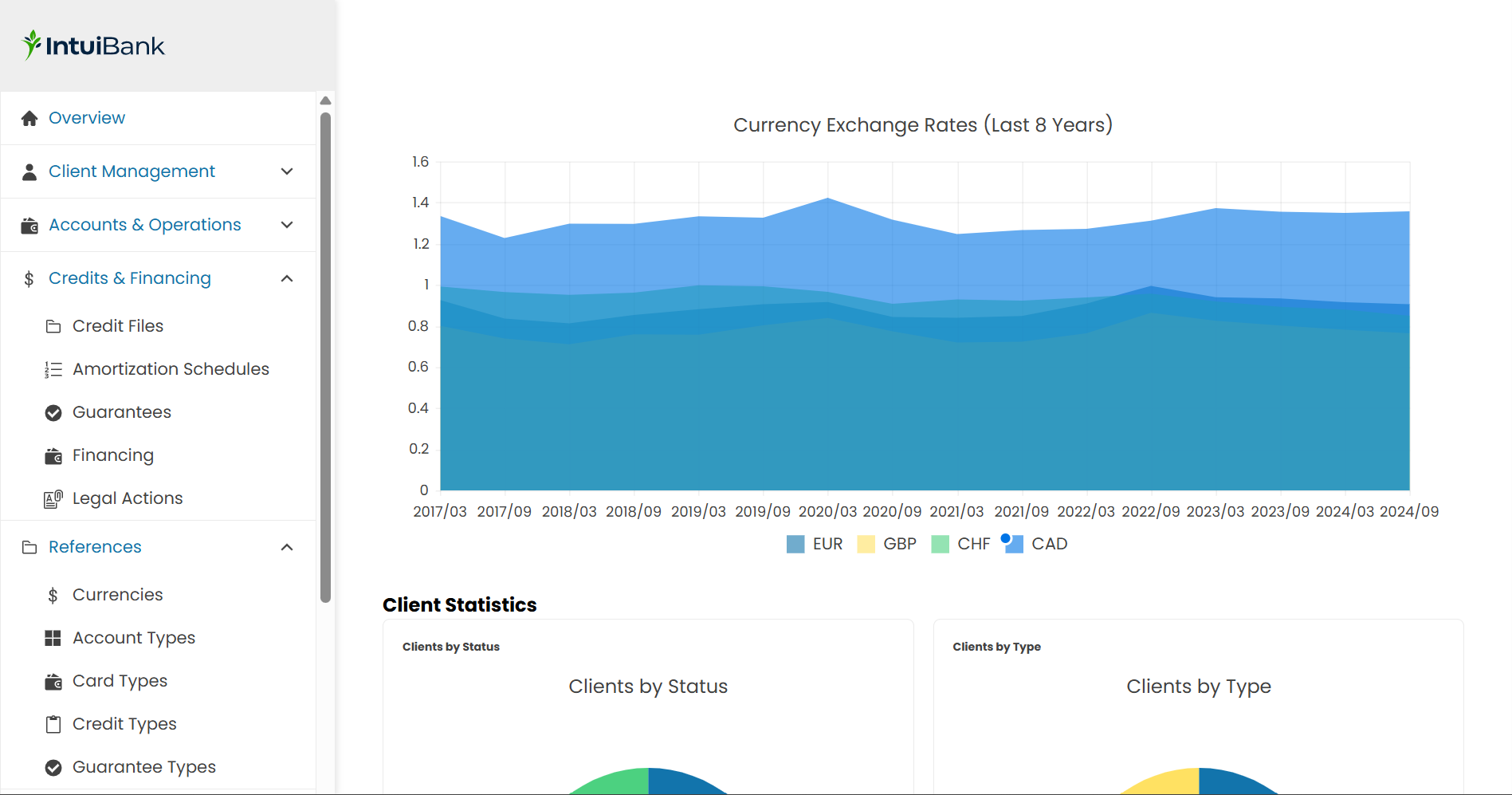Click the References folder icon
Screen dimensions: 1512x795
point(29,547)
